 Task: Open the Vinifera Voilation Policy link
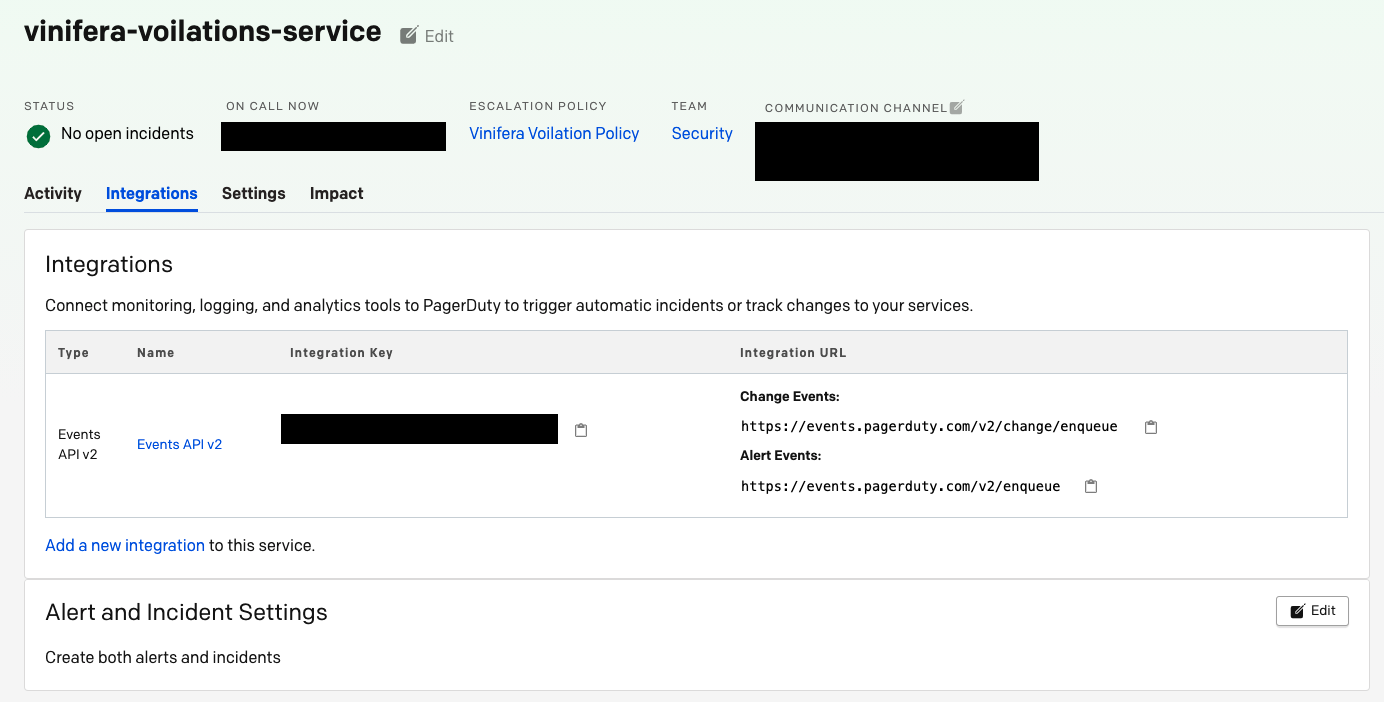pos(554,134)
